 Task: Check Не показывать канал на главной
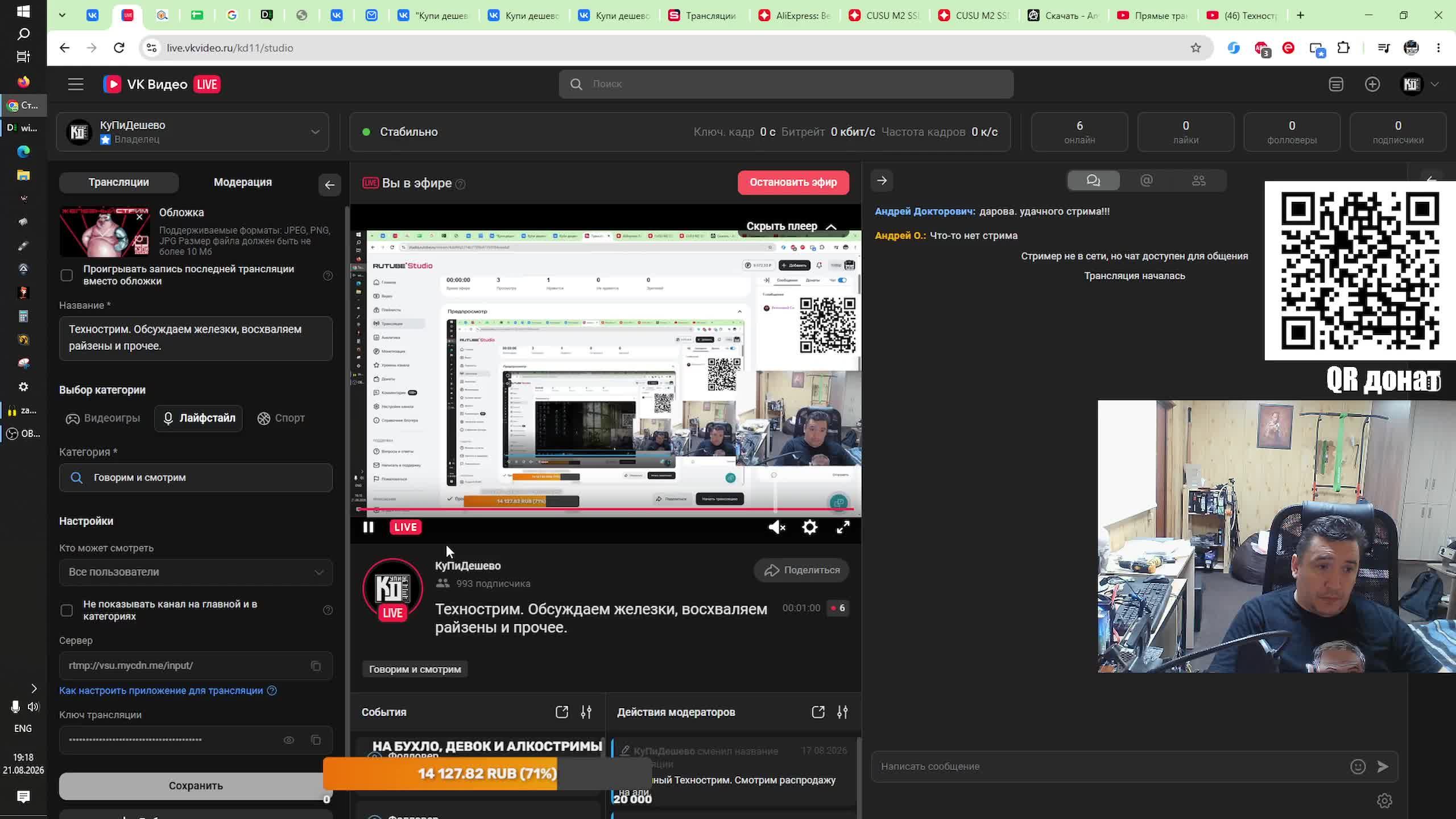pyautogui.click(x=67, y=610)
